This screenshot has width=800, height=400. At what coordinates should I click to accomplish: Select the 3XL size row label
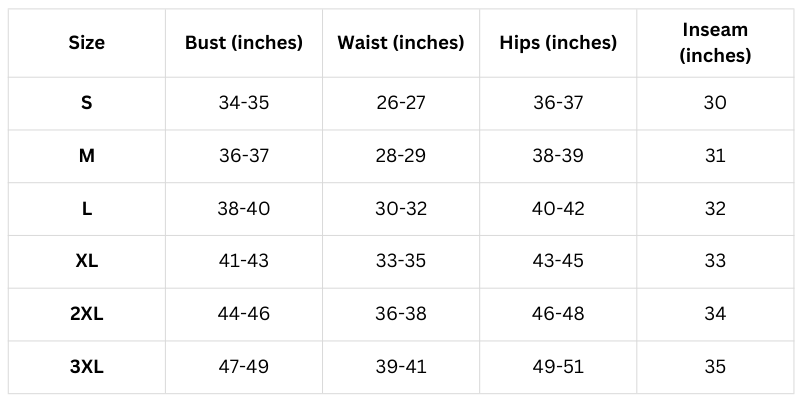pos(87,367)
